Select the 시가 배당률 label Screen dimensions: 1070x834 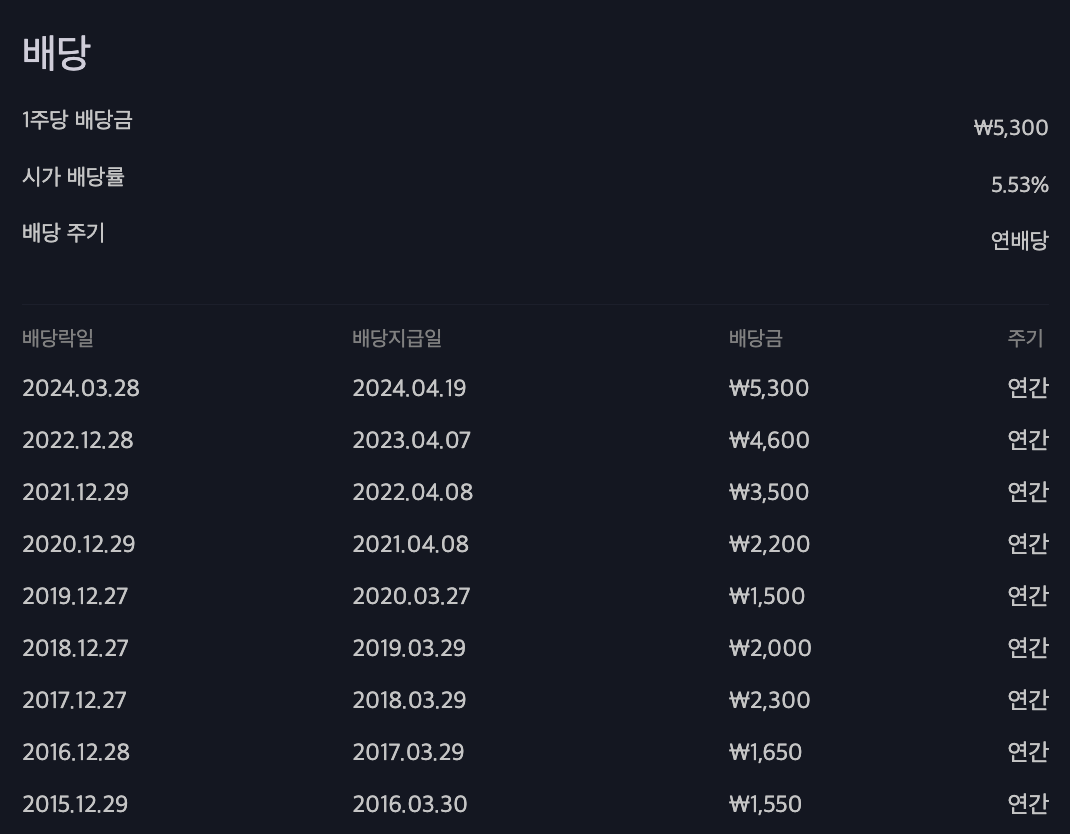[x=73, y=177]
